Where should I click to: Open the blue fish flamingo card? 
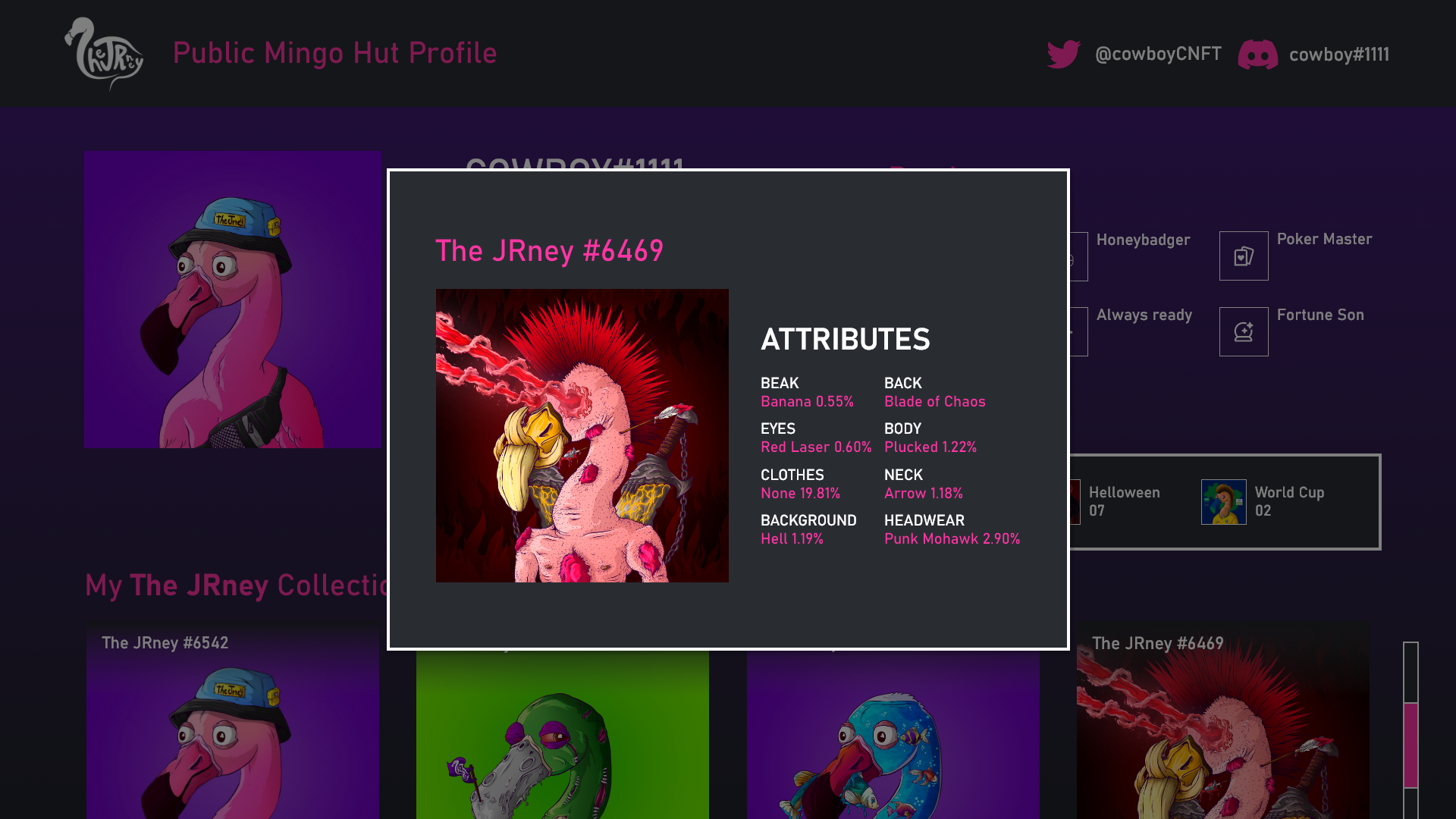pos(893,735)
